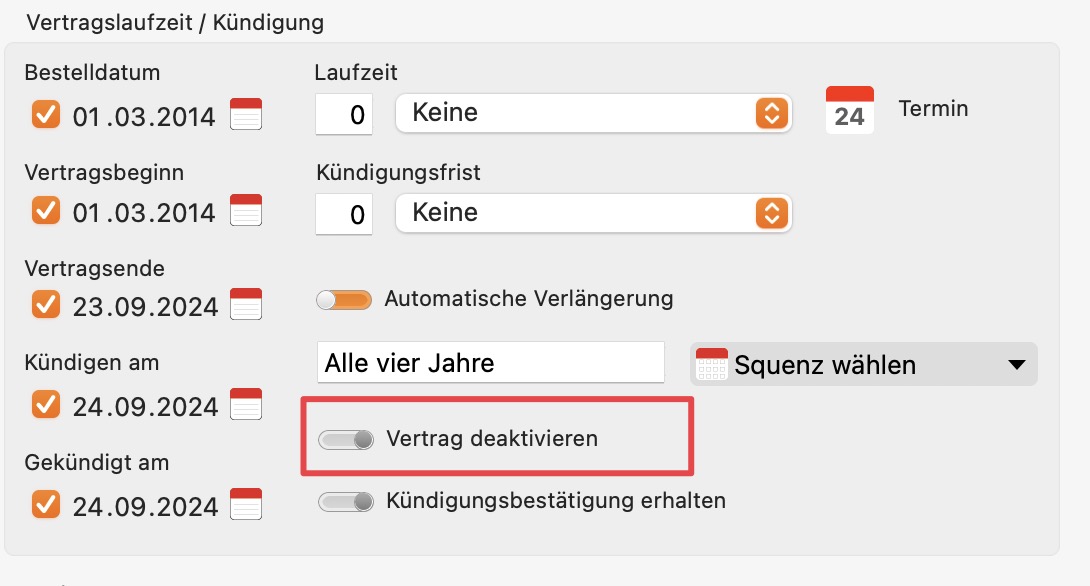Toggle the Vertrag deaktivieren switch
Image resolution: width=1090 pixels, height=586 pixels.
point(345,439)
